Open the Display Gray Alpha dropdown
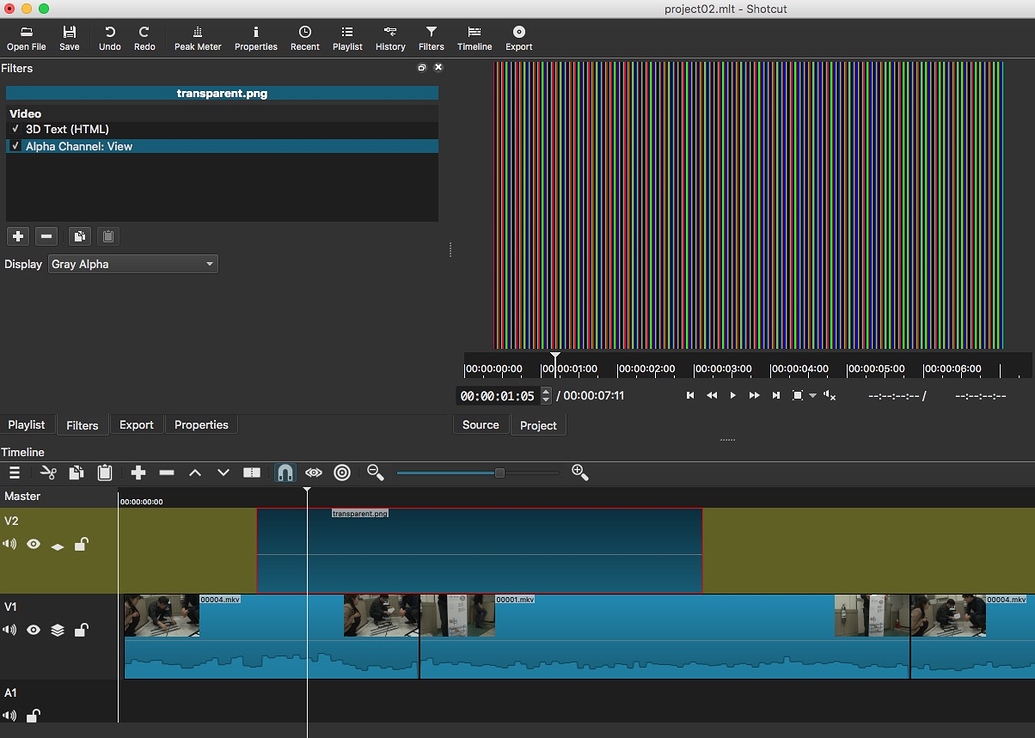This screenshot has height=738, width=1035. pyautogui.click(x=133, y=264)
